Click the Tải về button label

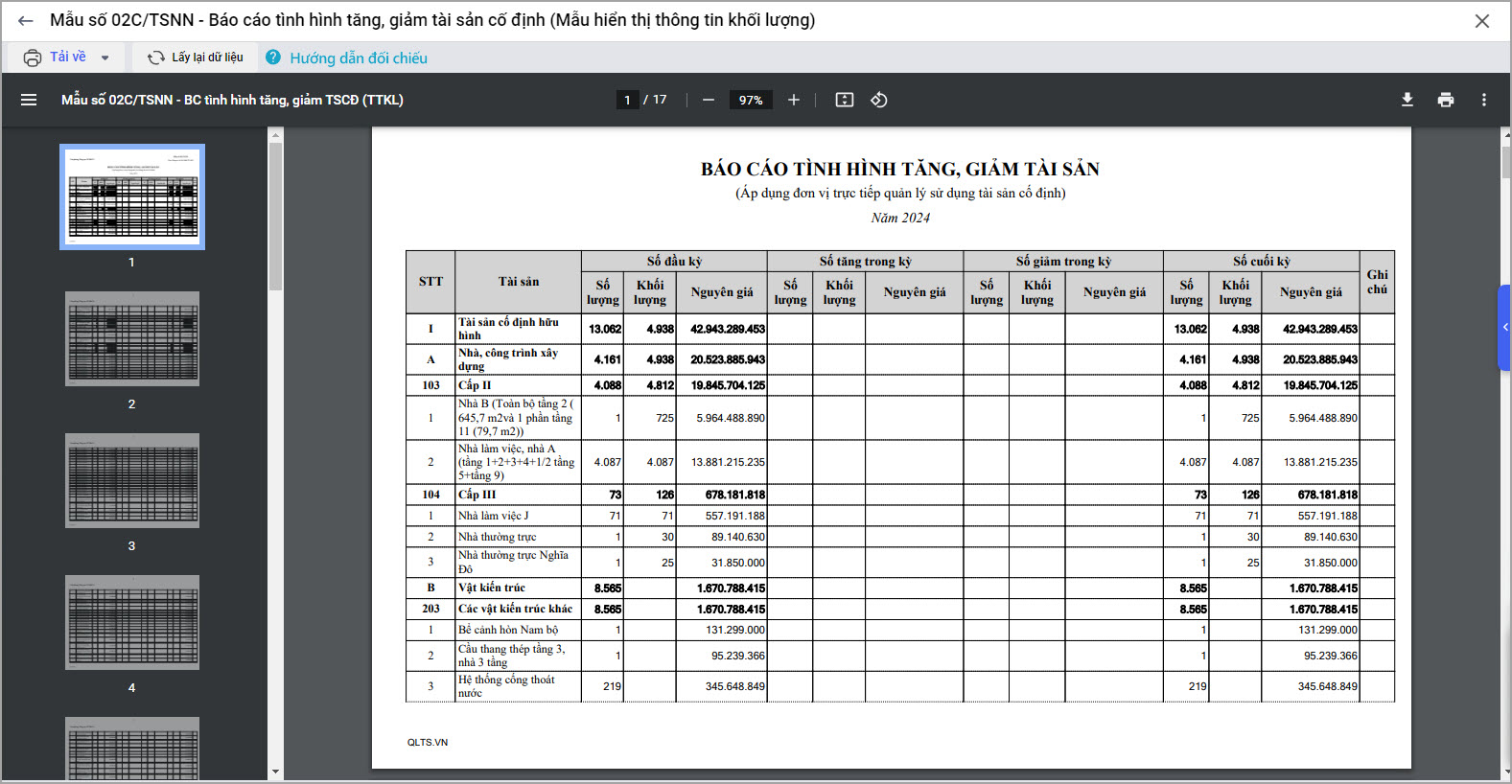click(68, 57)
